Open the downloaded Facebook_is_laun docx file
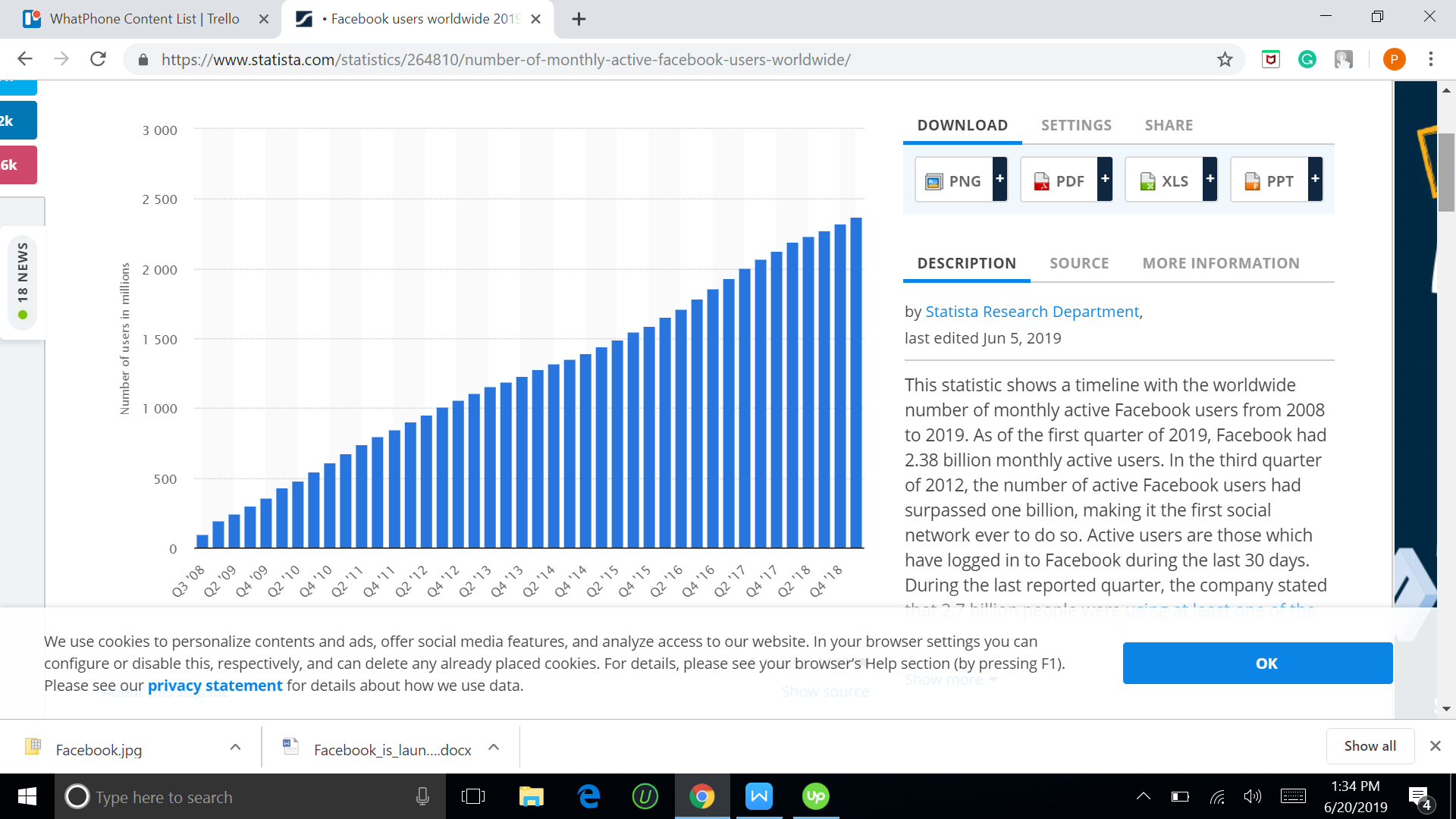Viewport: 1456px width, 819px height. click(392, 750)
